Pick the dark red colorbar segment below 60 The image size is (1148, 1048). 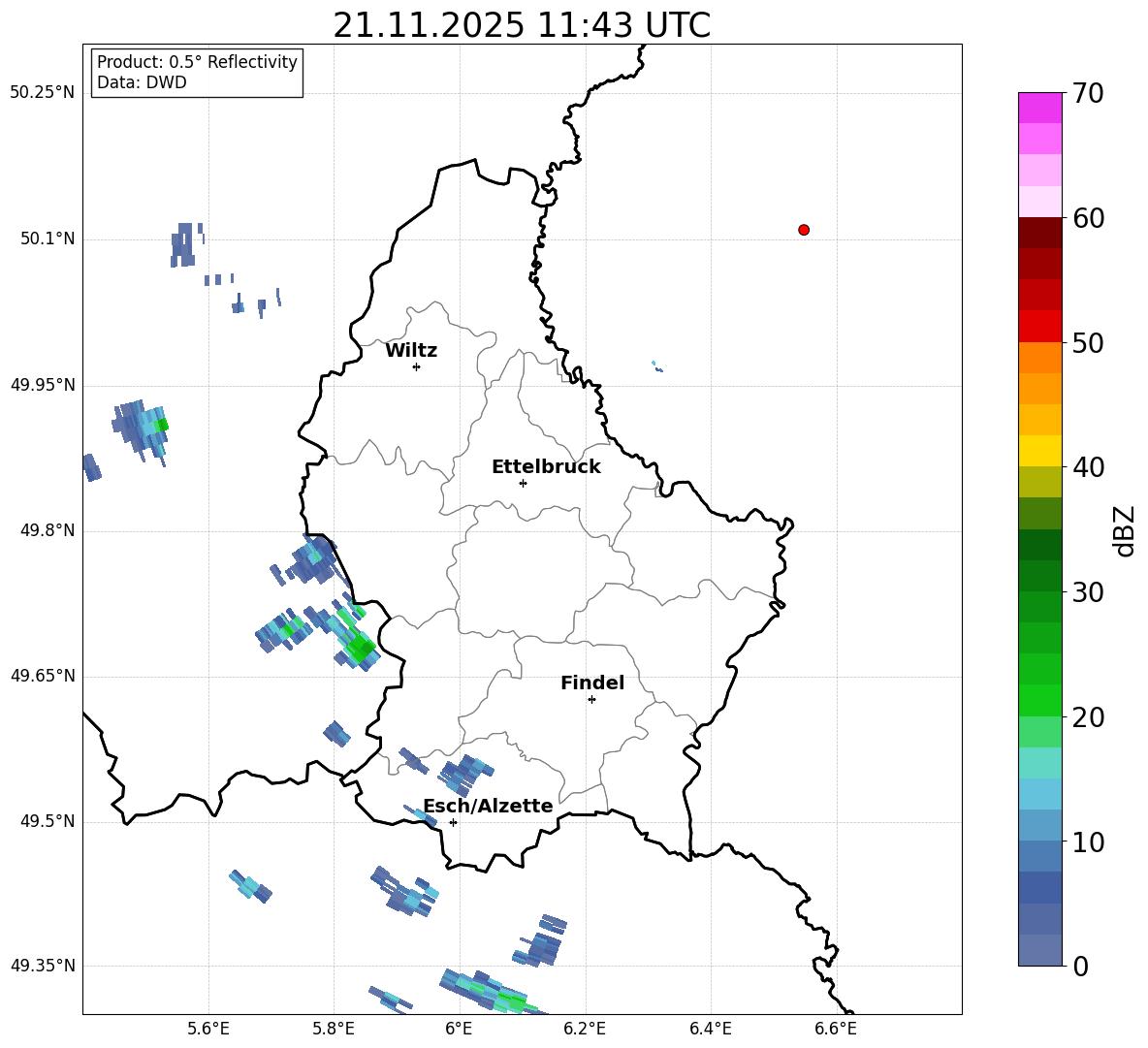coord(1039,233)
